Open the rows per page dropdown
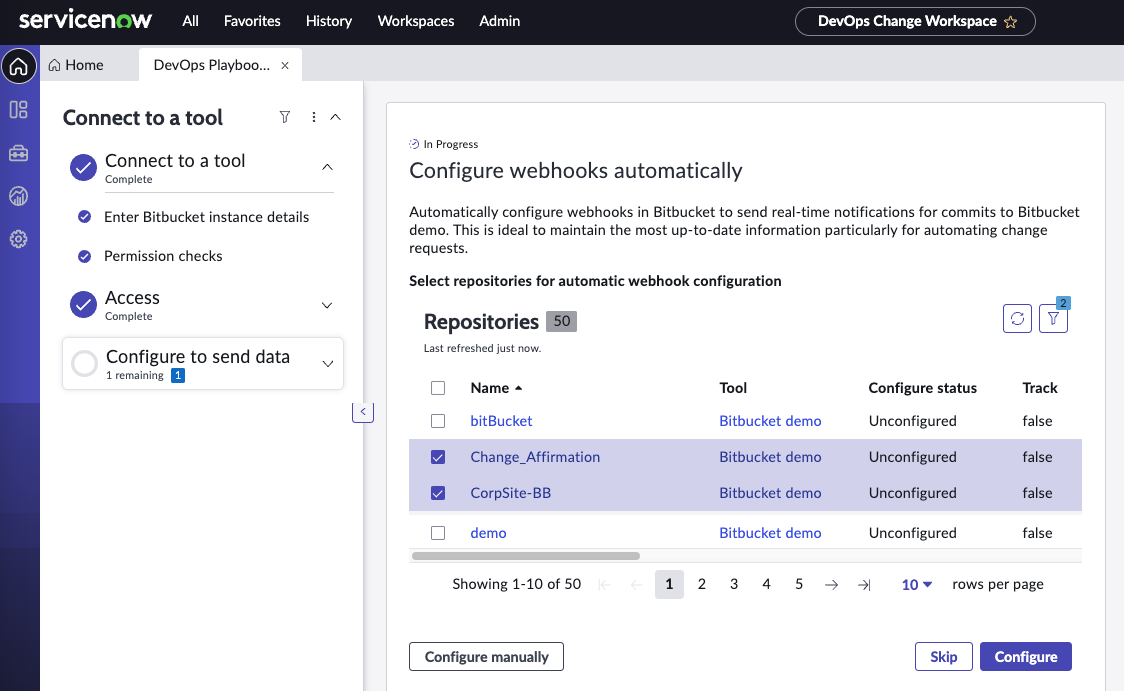The height and width of the screenshot is (691, 1124). coord(916,584)
